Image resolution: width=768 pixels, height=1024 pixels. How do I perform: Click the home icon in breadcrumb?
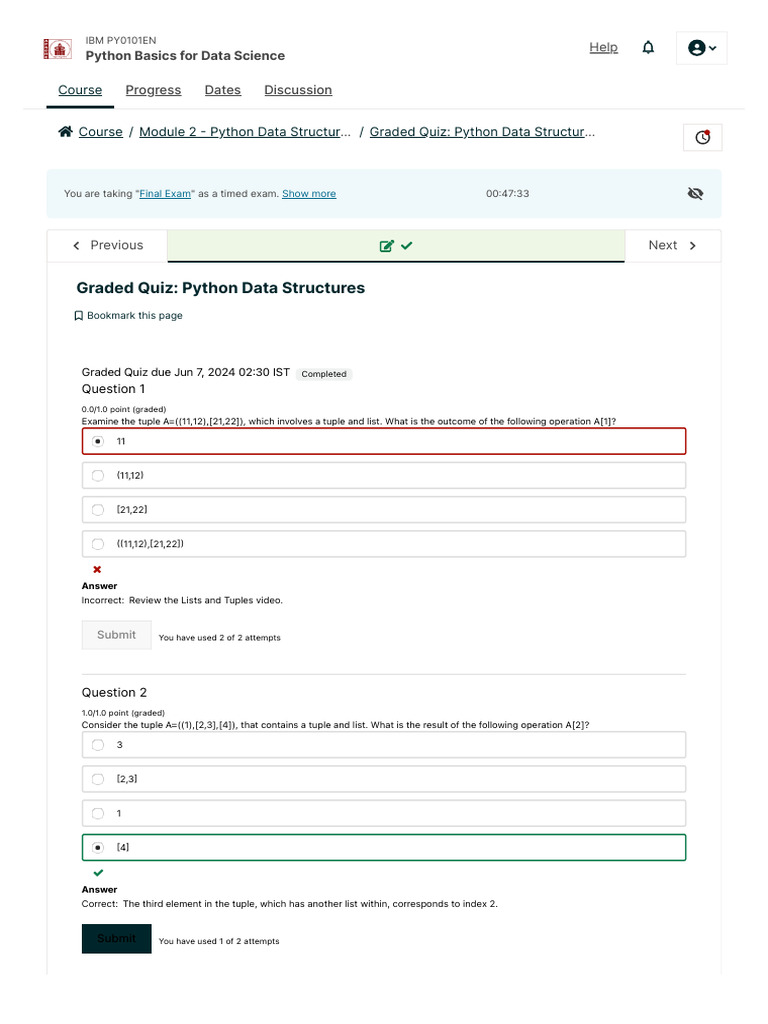pyautogui.click(x=65, y=132)
